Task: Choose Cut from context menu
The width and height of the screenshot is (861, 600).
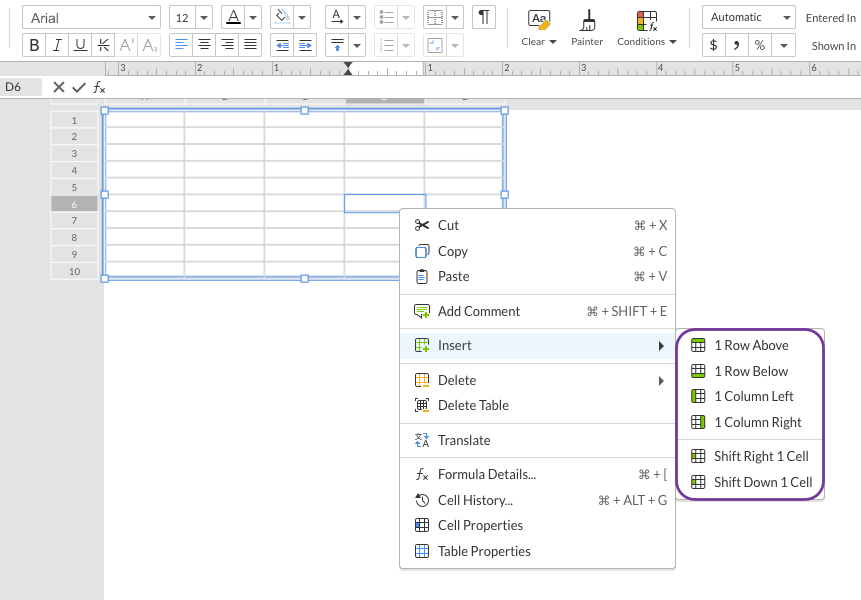Action: pyautogui.click(x=538, y=225)
